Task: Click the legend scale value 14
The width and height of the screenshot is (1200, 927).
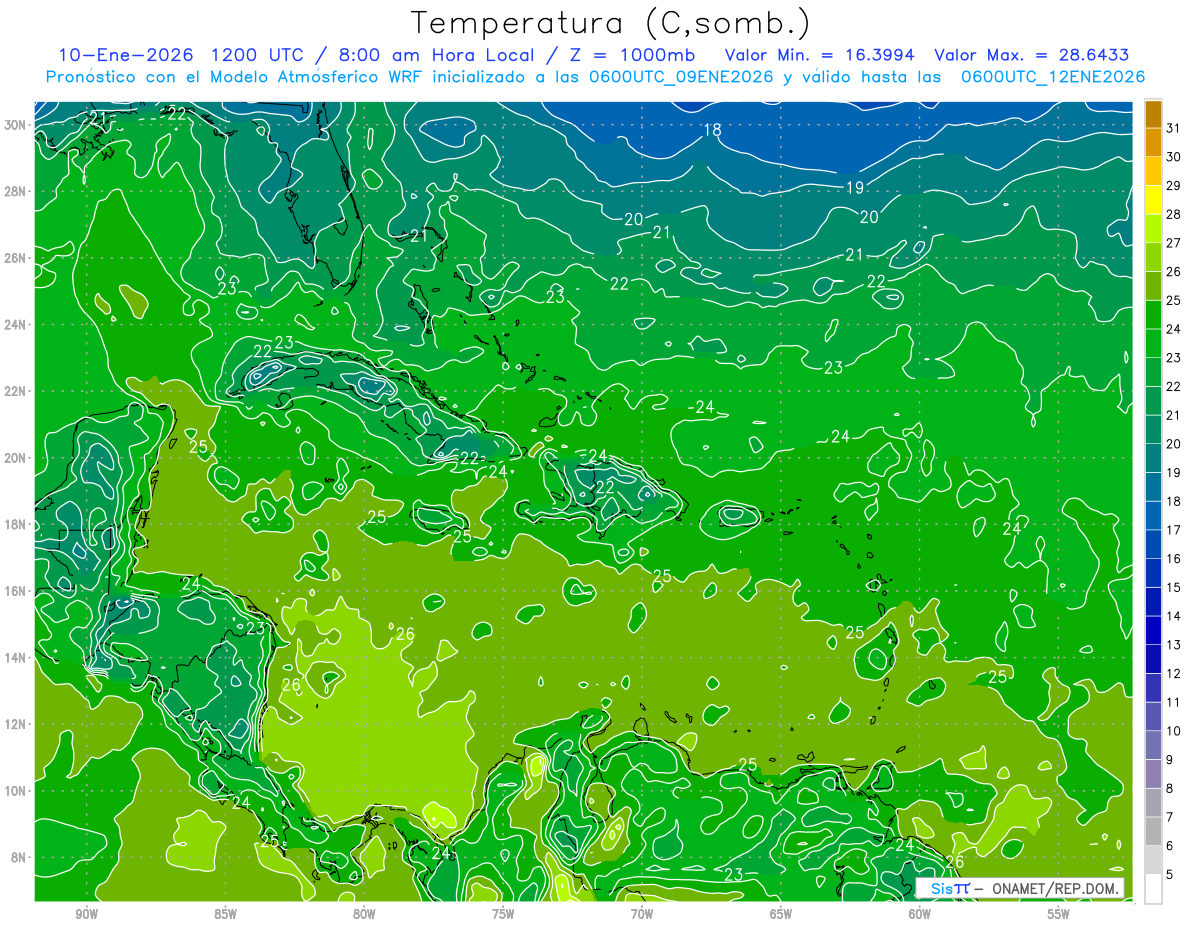Action: click(x=1174, y=617)
